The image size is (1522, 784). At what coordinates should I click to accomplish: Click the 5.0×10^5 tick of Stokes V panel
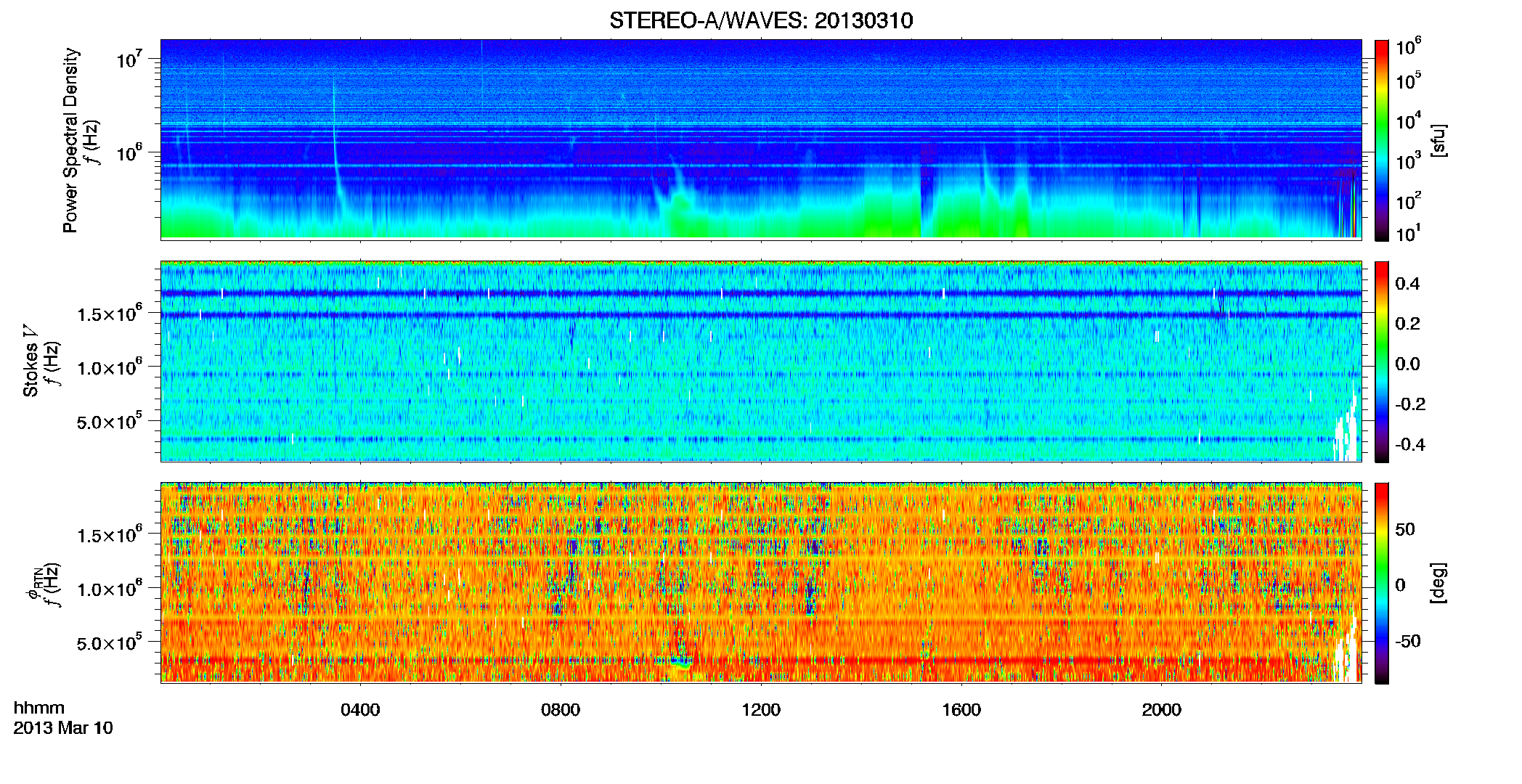tap(110, 421)
